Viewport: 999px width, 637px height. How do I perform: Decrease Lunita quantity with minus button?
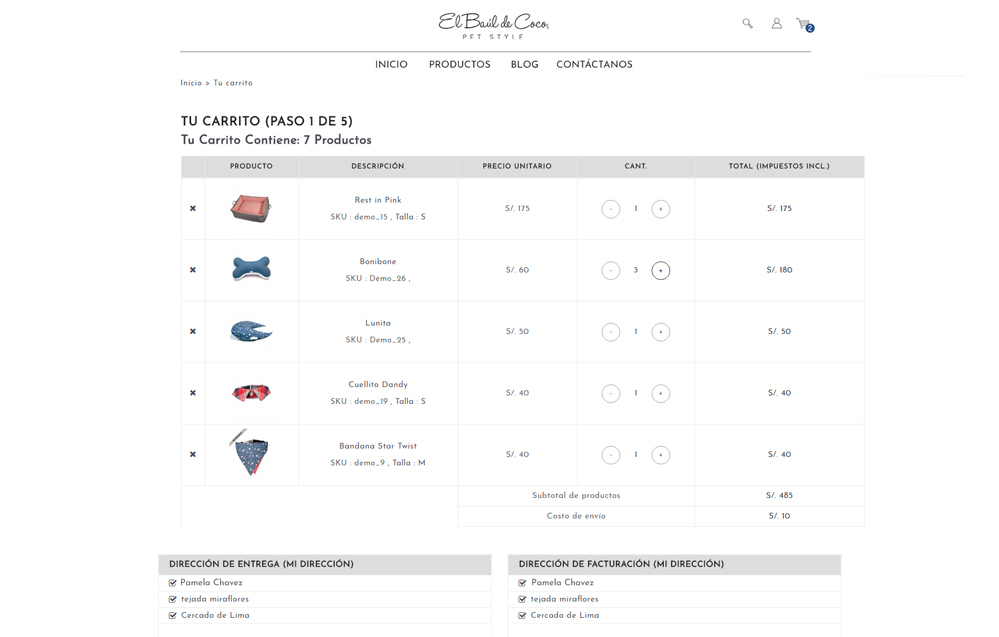point(611,332)
